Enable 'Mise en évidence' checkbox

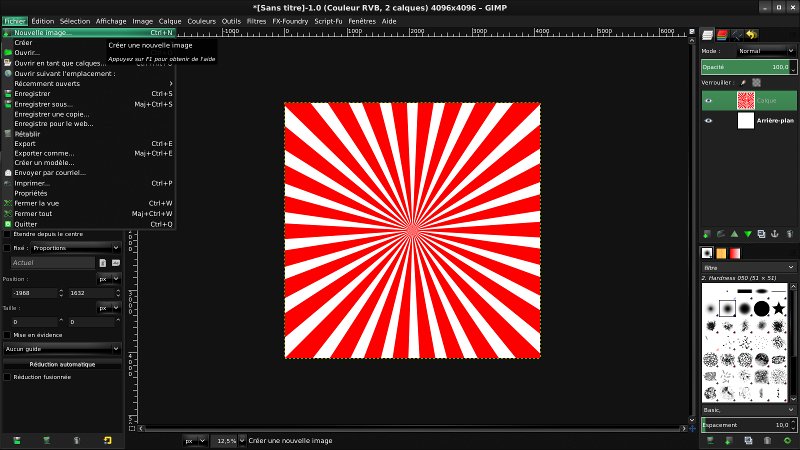7,335
